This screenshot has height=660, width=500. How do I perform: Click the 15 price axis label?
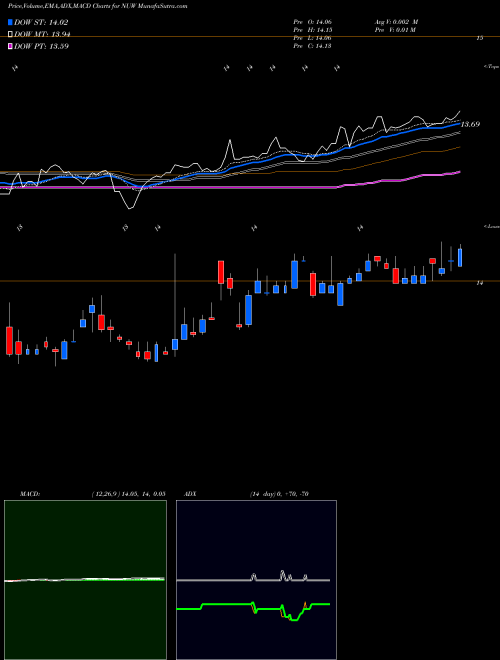(479, 38)
